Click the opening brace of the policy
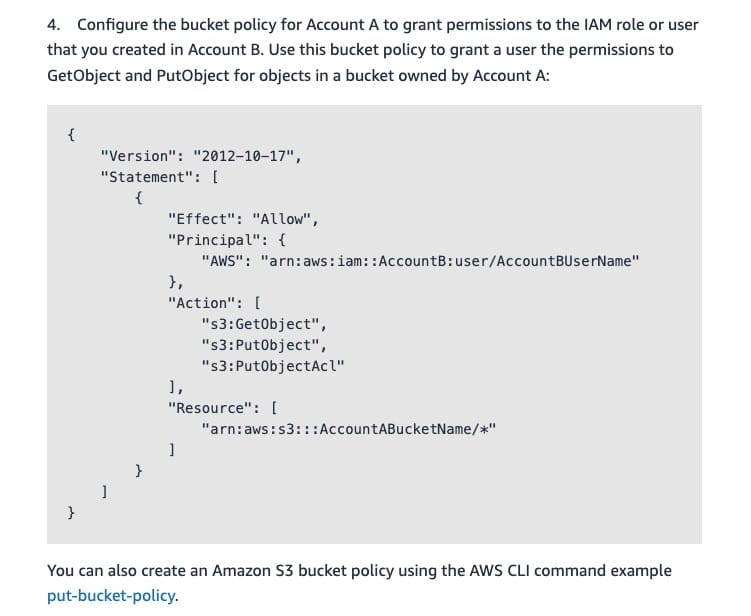This screenshot has height=616, width=751. tap(71, 135)
